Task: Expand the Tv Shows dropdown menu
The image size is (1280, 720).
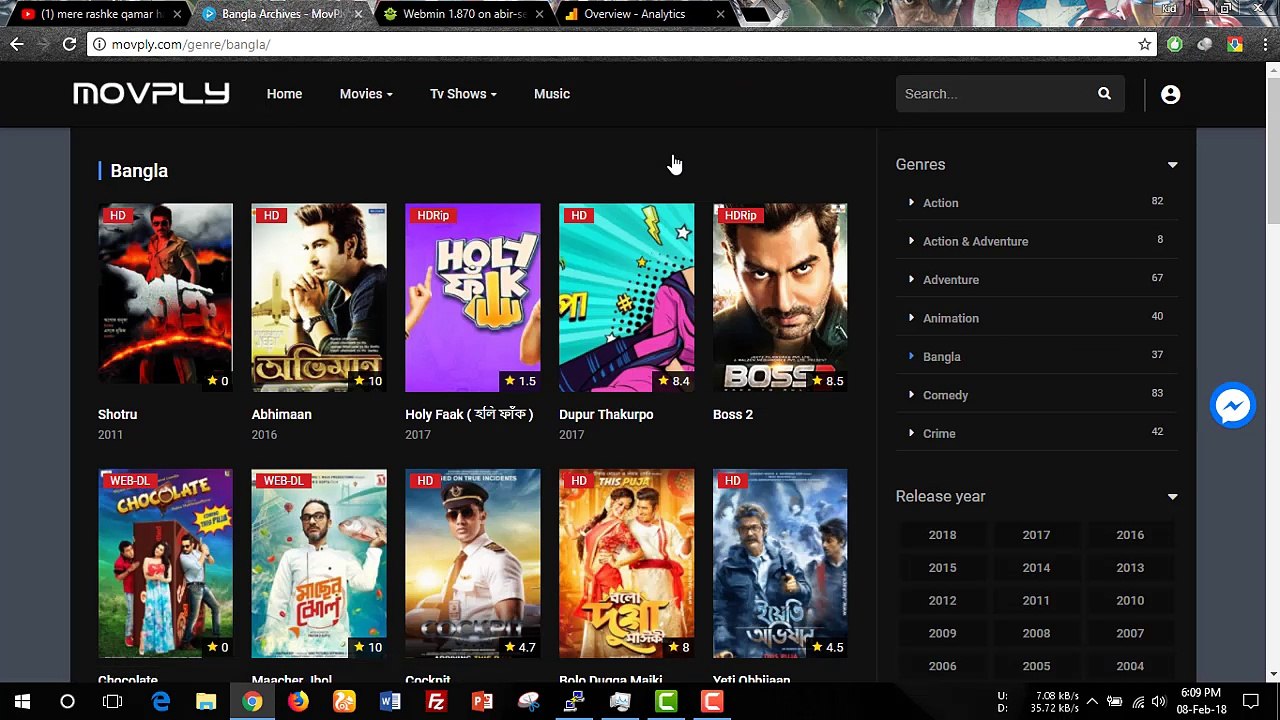Action: point(463,94)
